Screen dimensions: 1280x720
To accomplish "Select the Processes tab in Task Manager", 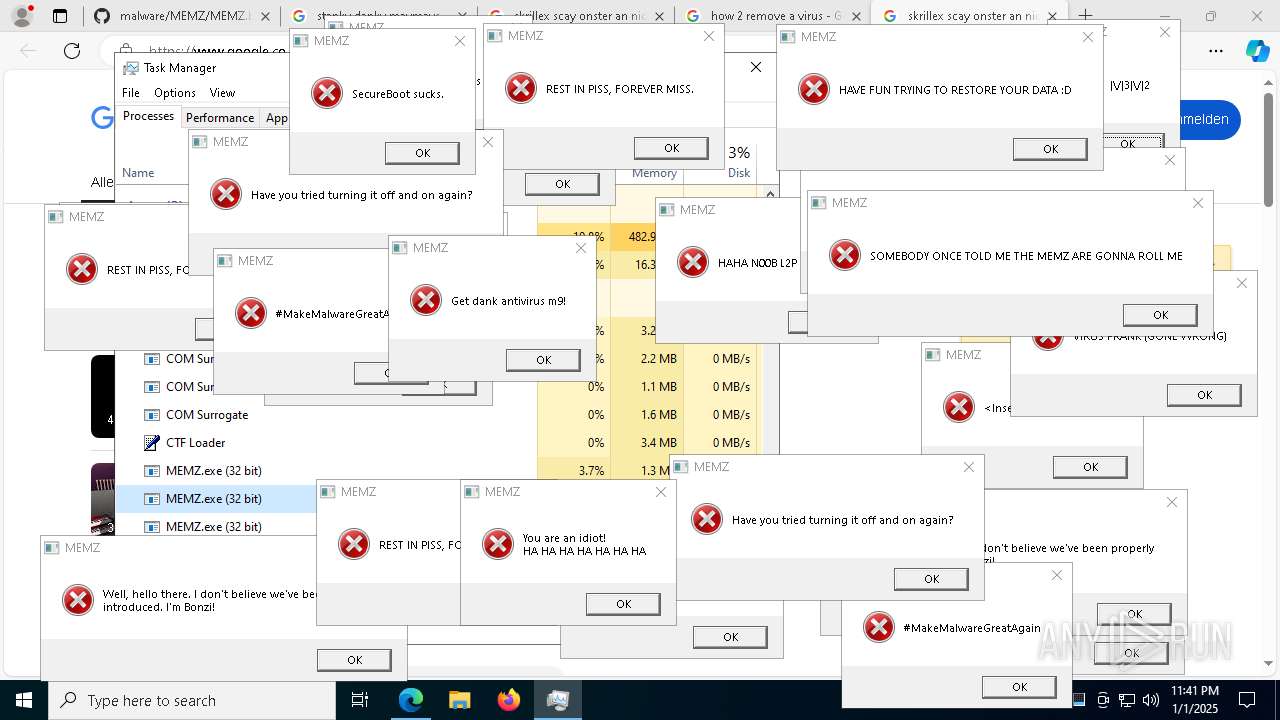I will point(148,116).
